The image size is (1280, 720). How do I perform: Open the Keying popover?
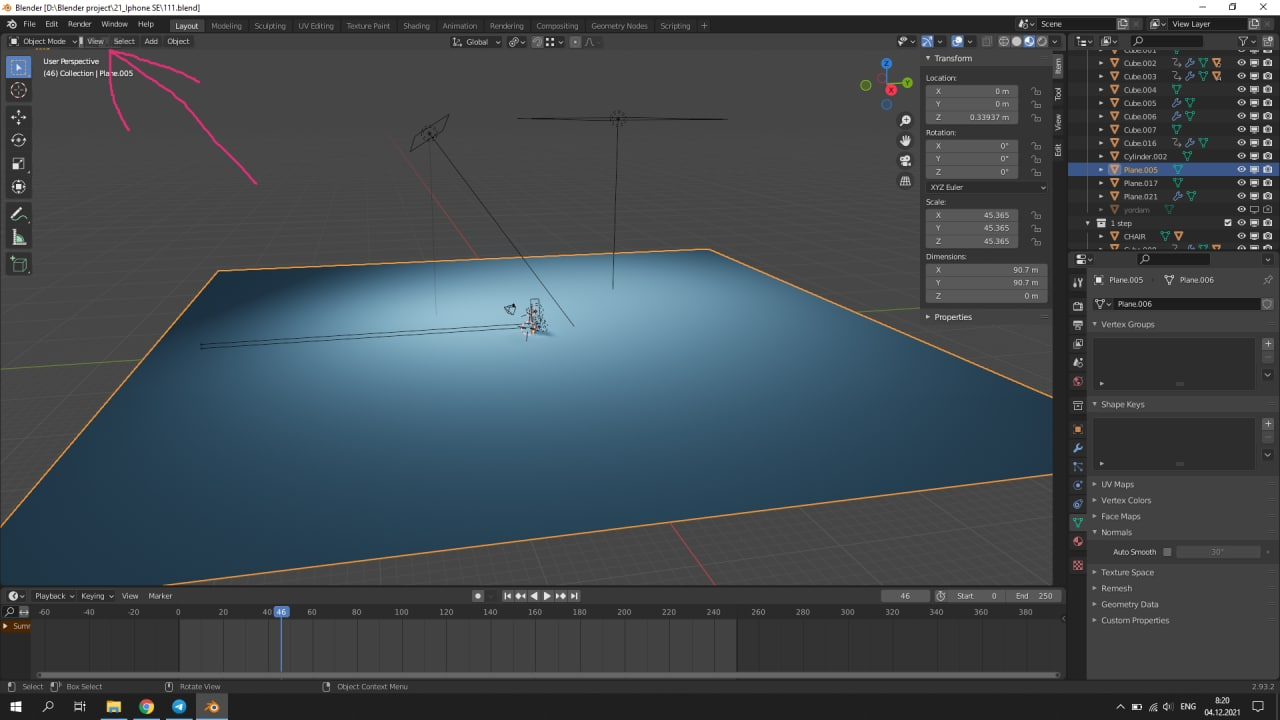97,596
